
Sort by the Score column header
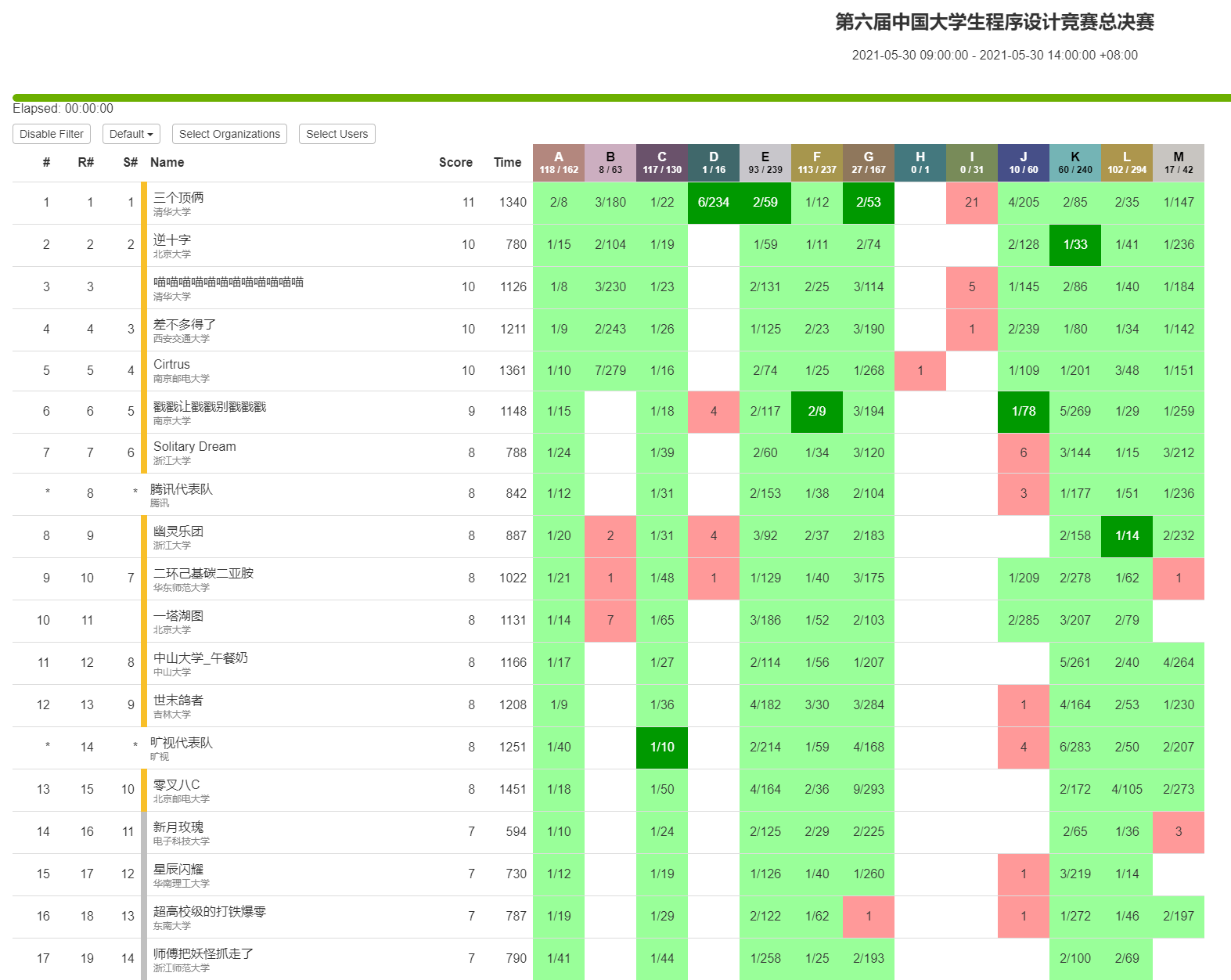[455, 162]
